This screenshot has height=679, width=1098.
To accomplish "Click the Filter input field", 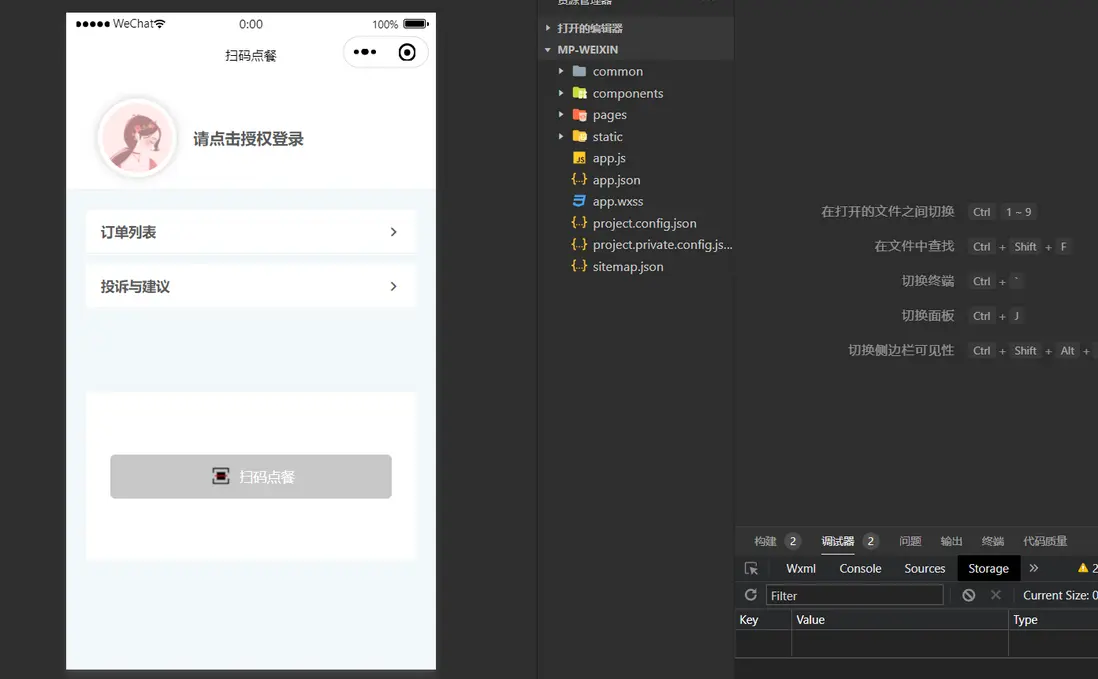I will [854, 596].
